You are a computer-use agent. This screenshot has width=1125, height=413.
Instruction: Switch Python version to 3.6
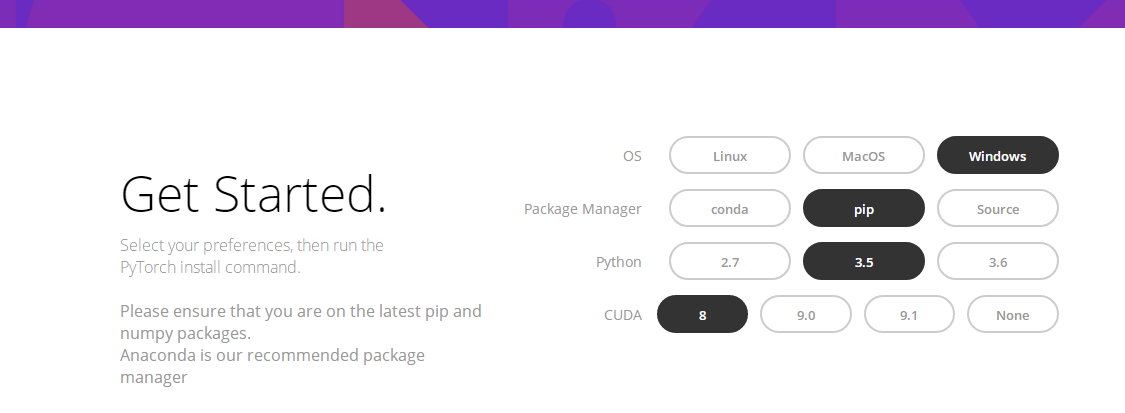click(x=997, y=262)
